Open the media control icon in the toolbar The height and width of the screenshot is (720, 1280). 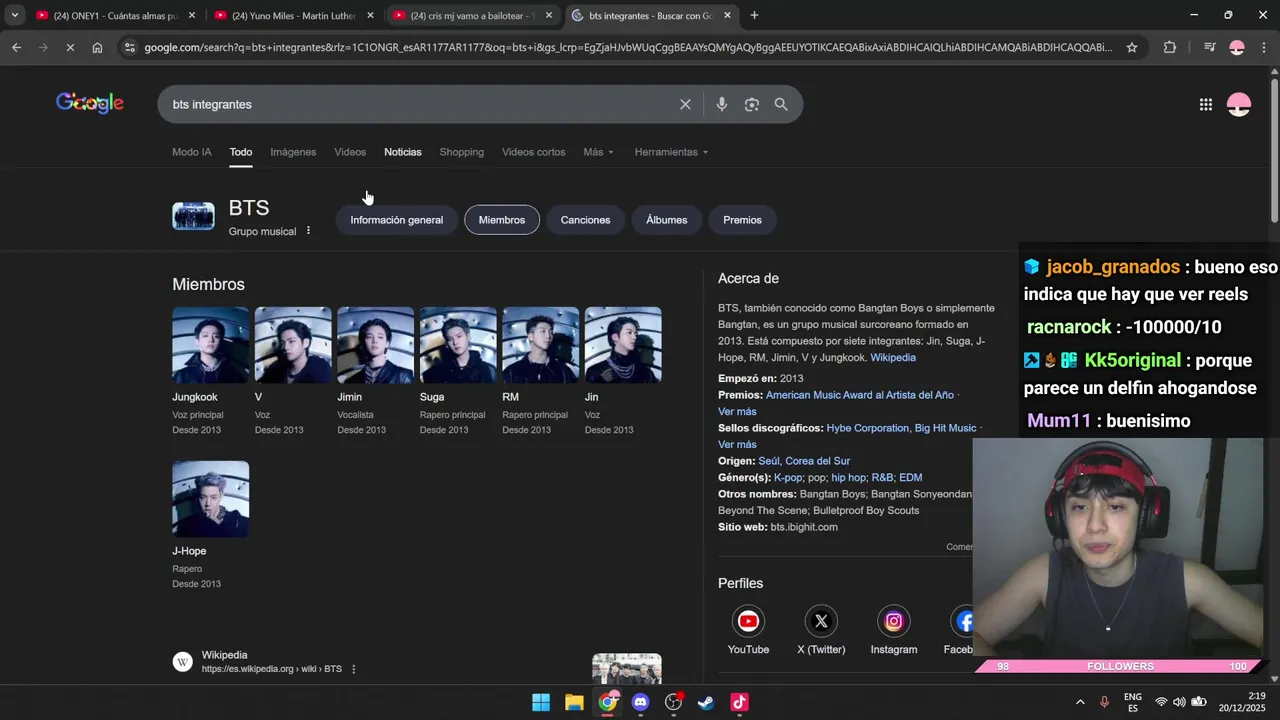[x=1210, y=47]
